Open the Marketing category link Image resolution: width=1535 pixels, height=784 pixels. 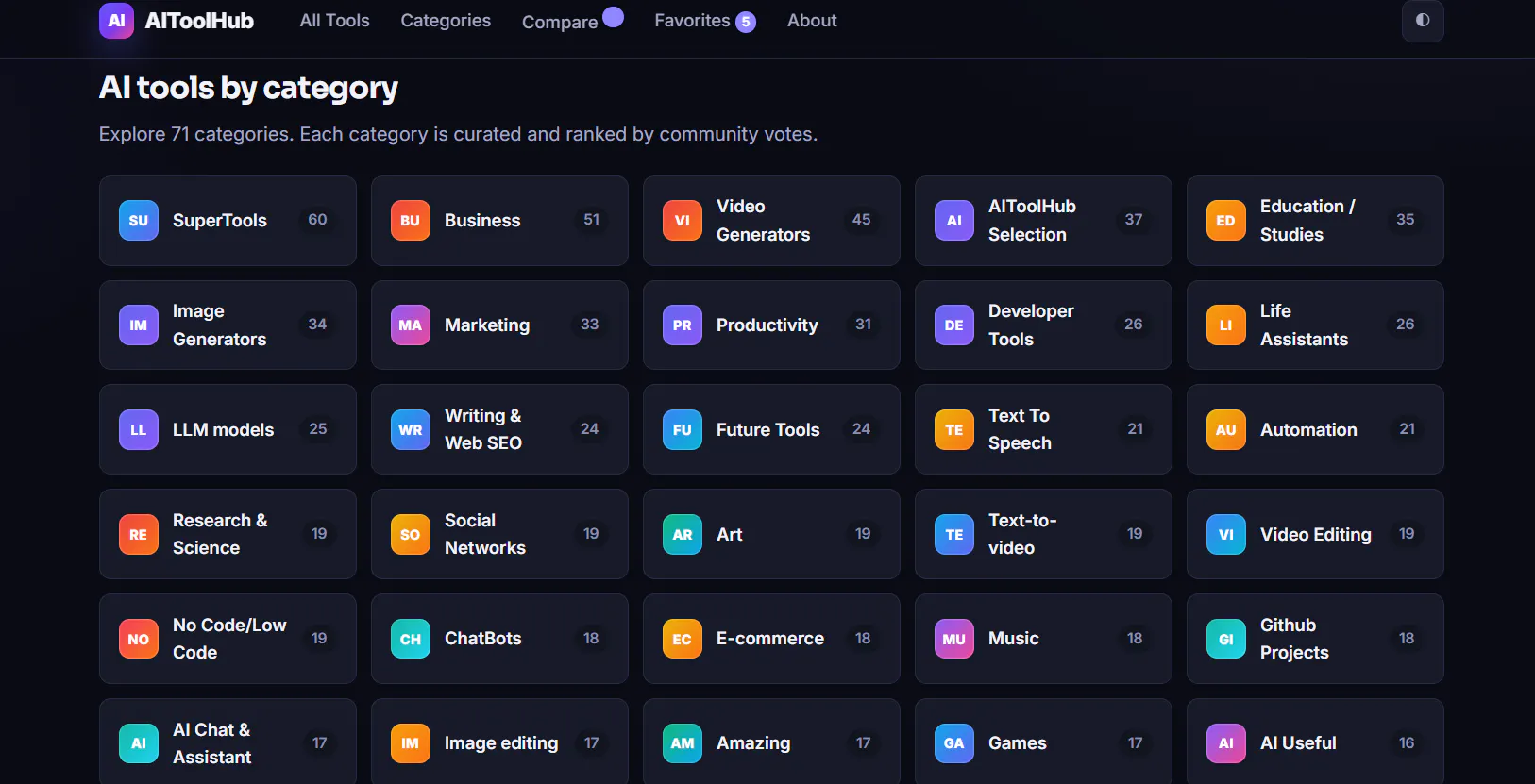point(499,325)
